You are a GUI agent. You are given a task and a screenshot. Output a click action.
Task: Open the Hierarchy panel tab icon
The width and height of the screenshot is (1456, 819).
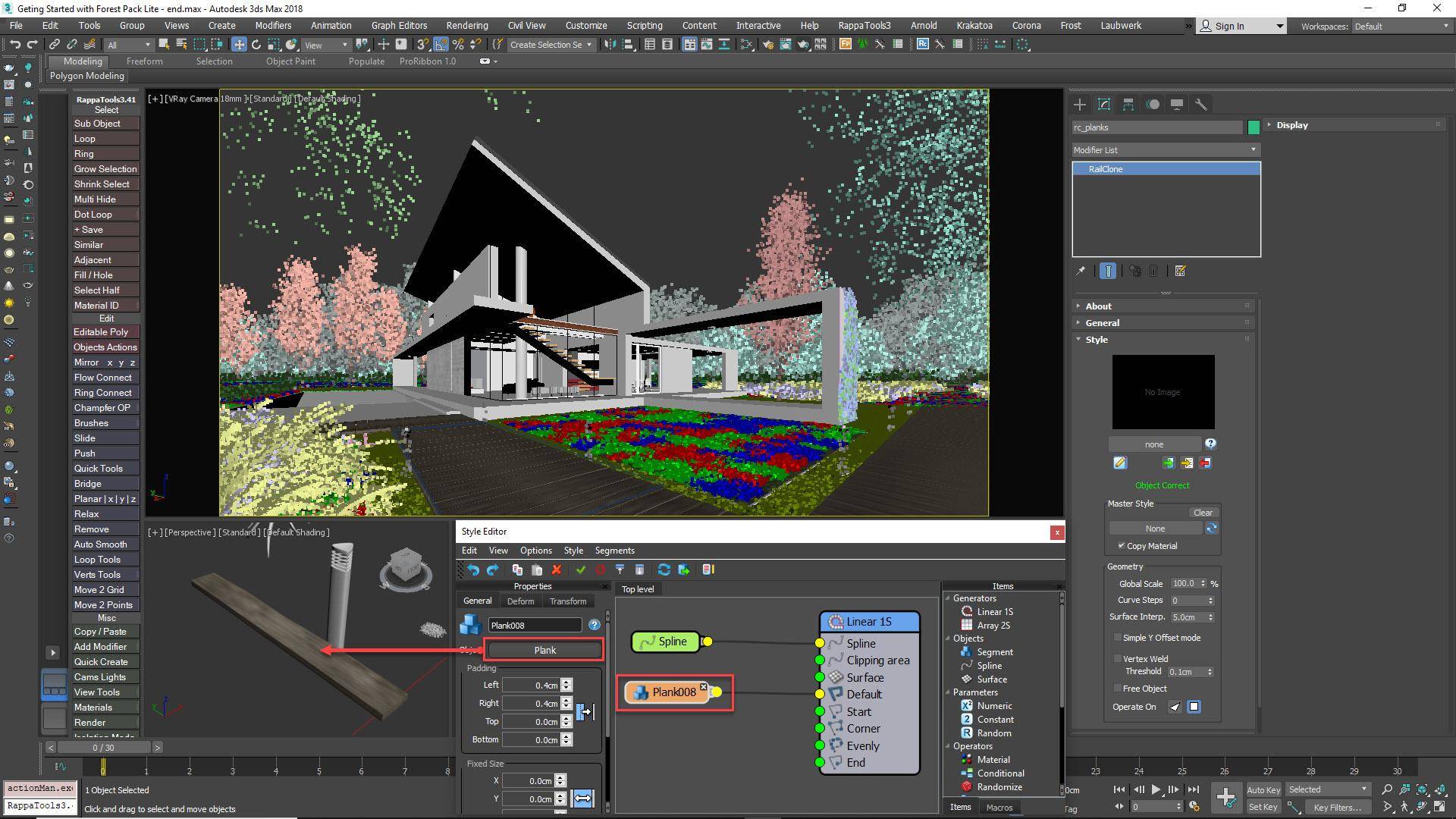(x=1128, y=105)
